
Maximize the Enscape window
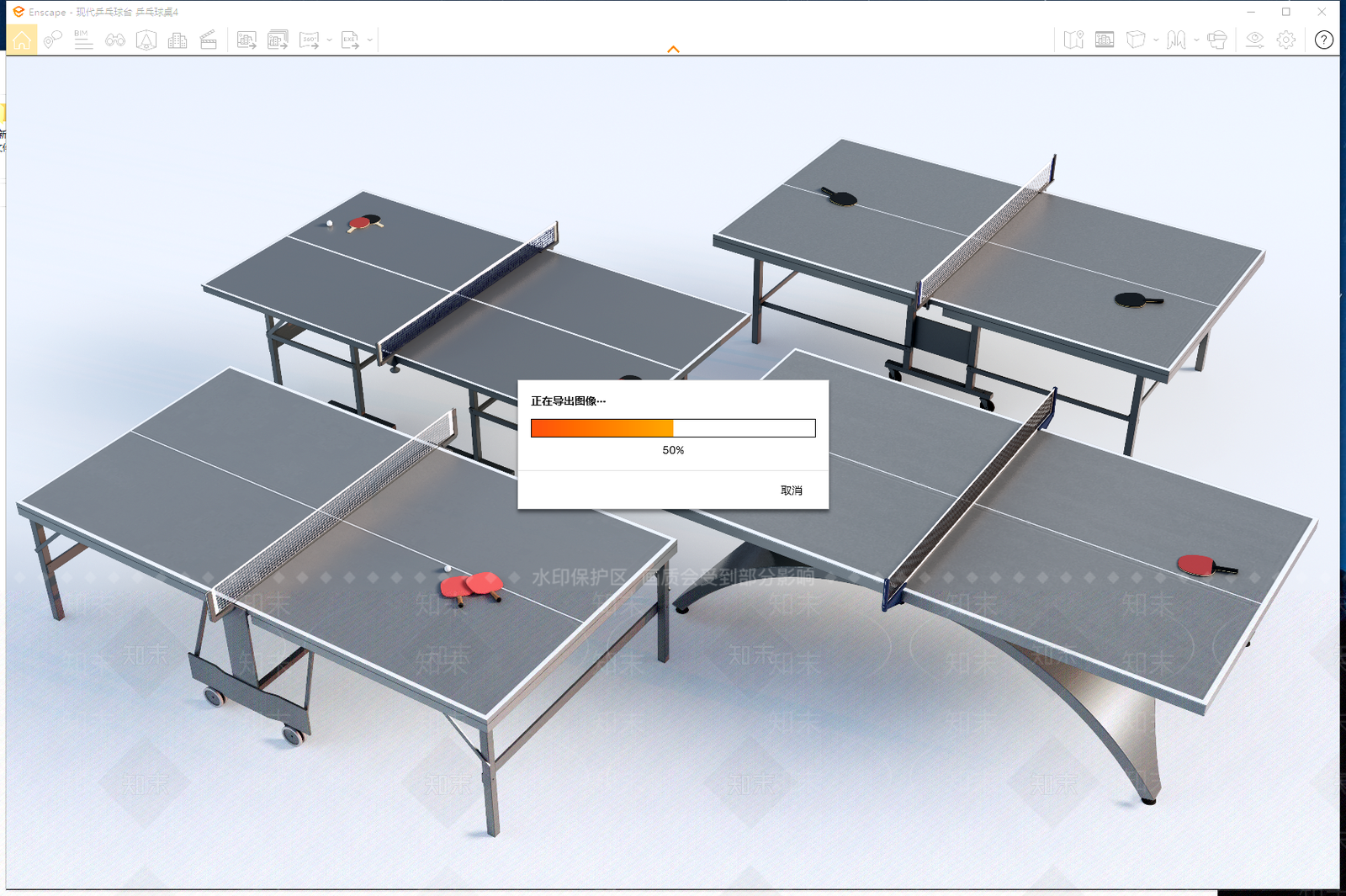(x=1285, y=12)
